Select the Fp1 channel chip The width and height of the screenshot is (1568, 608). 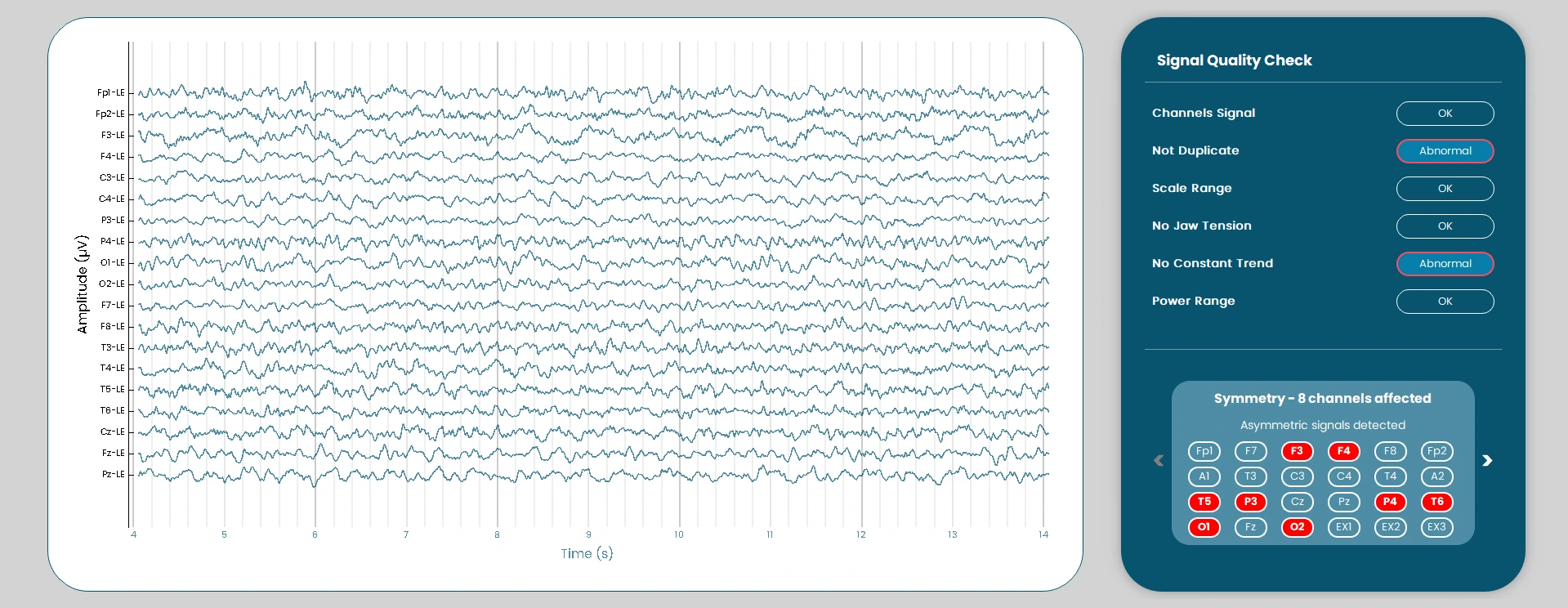[x=1204, y=451]
